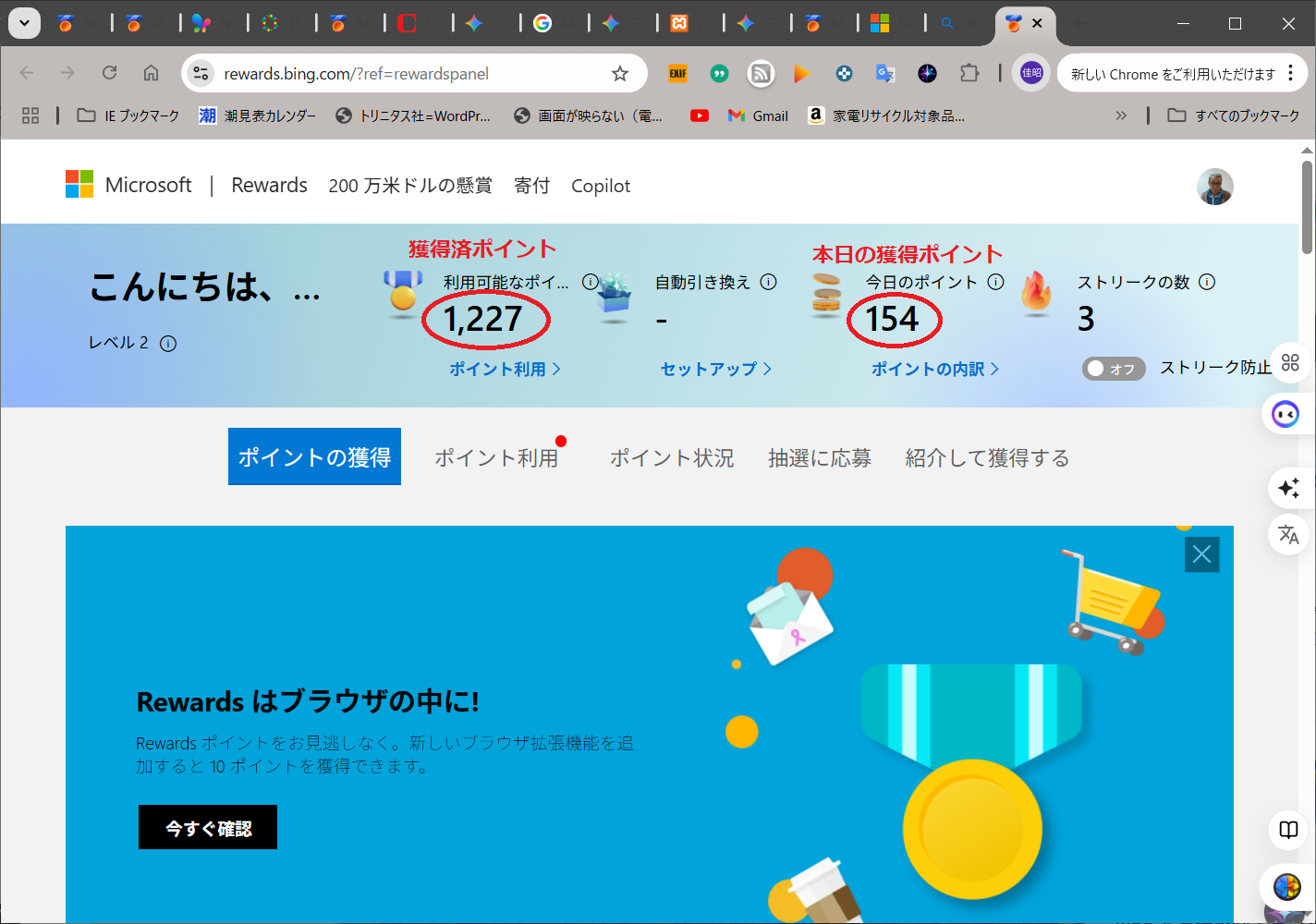The width and height of the screenshot is (1316, 924).
Task: Open the Gmail bookmark
Action: point(758,115)
